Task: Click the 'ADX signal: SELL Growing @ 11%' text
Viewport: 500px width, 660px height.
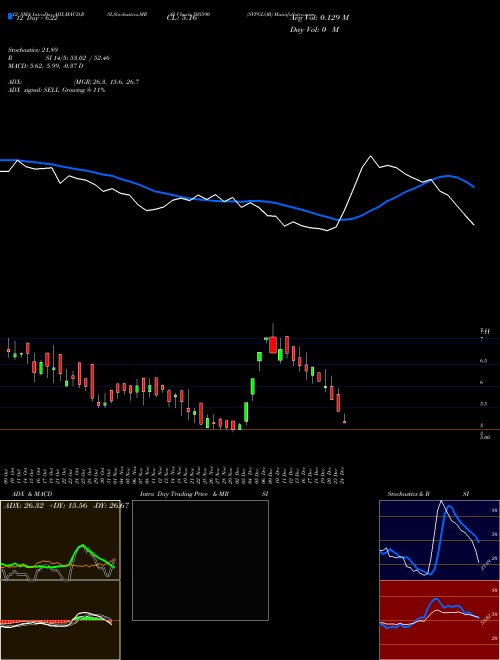Action: click(x=56, y=90)
